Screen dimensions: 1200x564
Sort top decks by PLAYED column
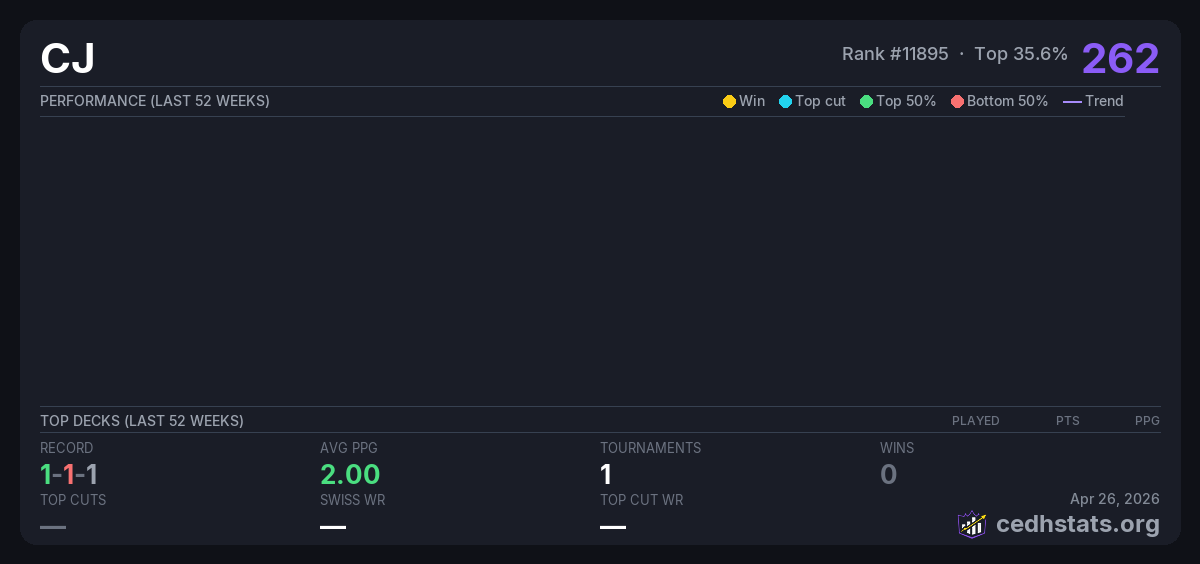[975, 421]
